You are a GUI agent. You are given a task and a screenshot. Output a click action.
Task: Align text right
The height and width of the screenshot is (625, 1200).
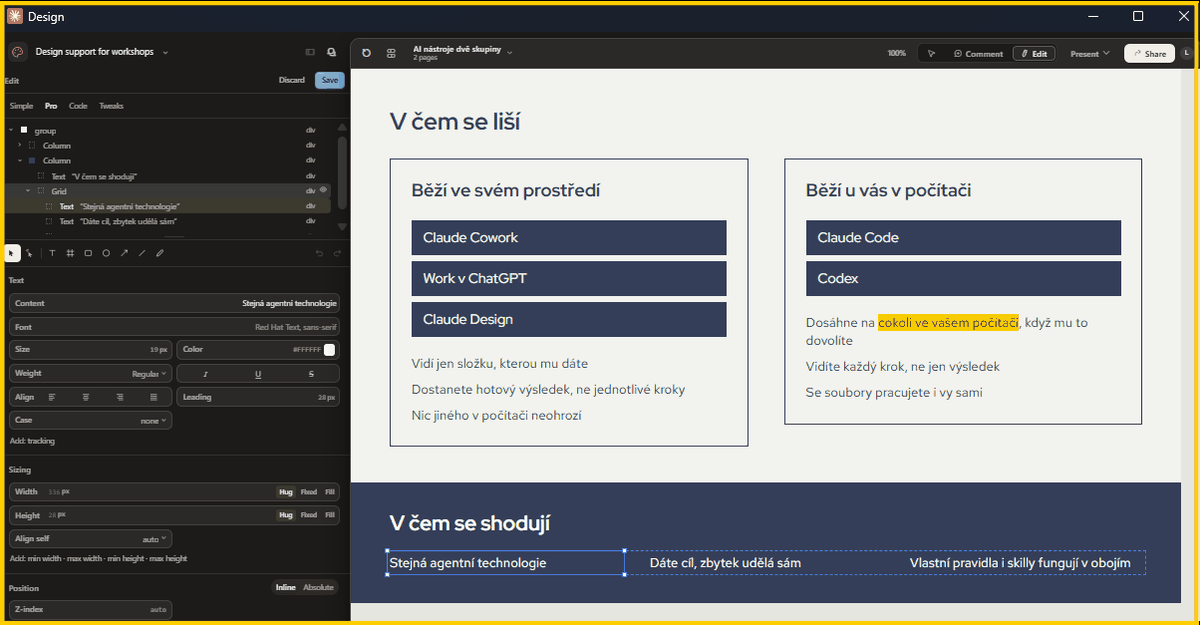coord(120,397)
